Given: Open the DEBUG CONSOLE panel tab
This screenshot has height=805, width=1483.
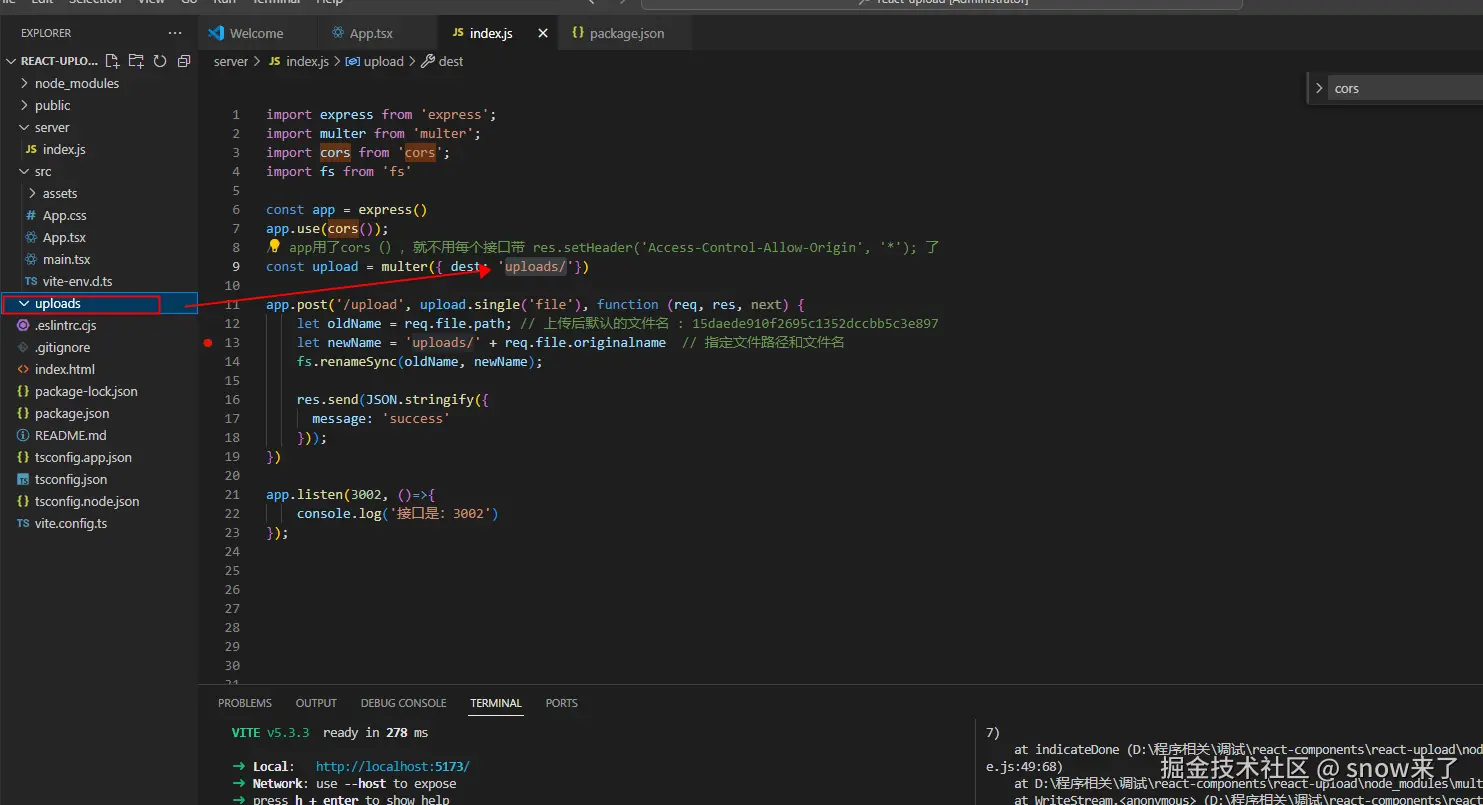Looking at the screenshot, I should pos(403,703).
